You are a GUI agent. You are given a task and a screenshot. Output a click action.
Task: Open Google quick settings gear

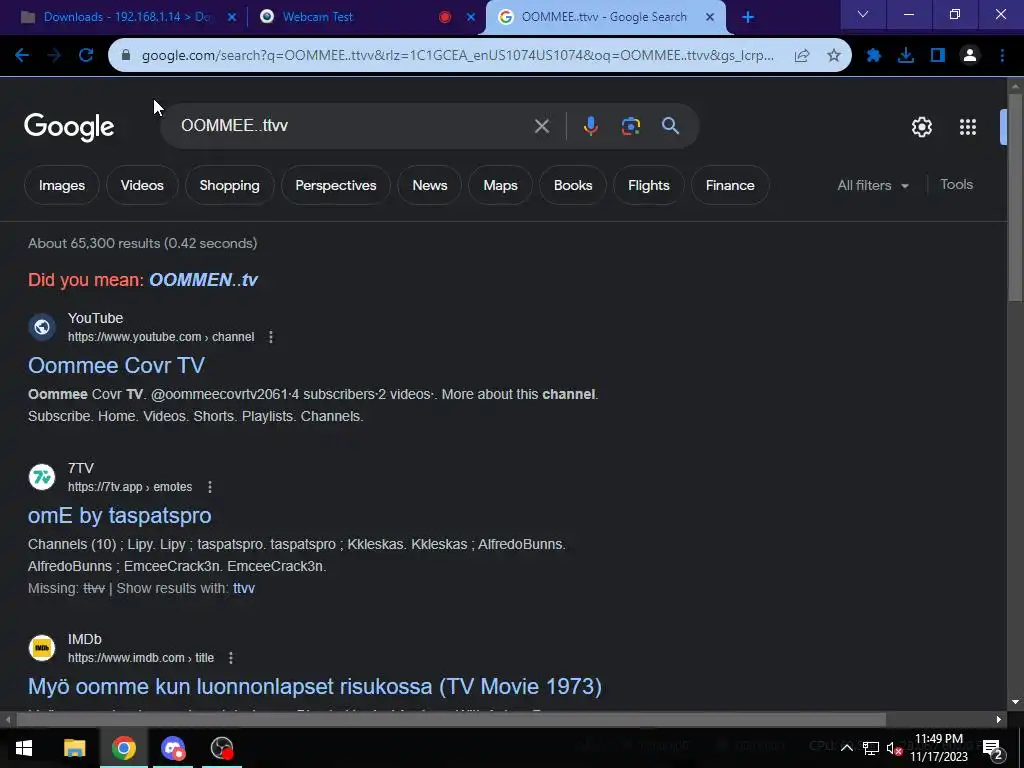pyautogui.click(x=921, y=127)
